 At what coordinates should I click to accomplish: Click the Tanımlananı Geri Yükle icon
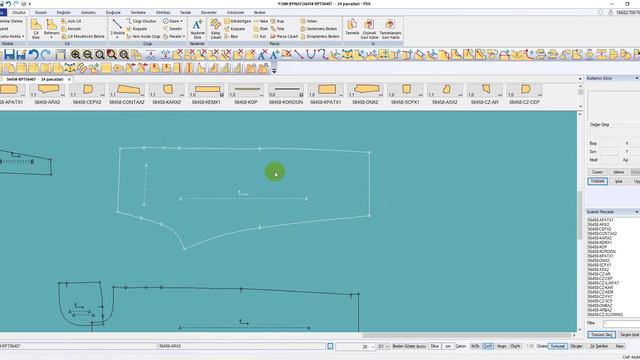point(390,28)
